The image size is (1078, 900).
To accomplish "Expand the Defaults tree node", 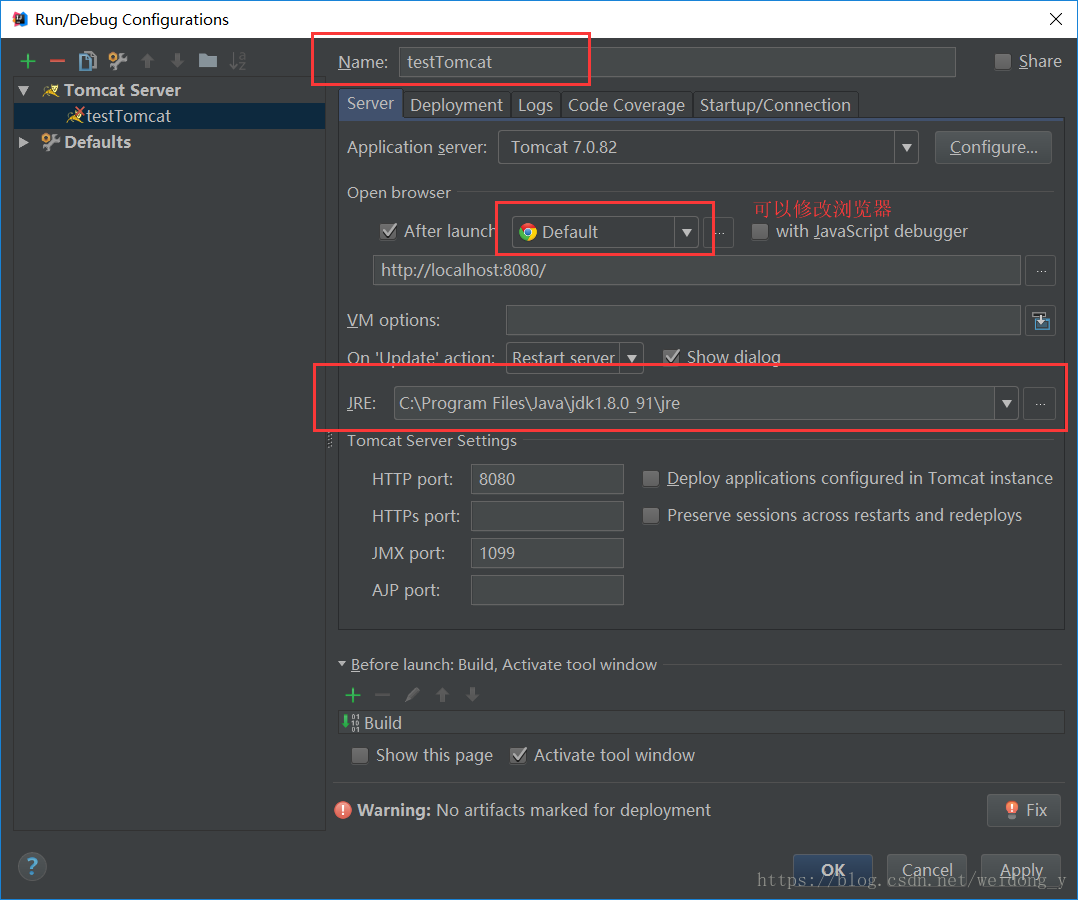I will pyautogui.click(x=24, y=142).
